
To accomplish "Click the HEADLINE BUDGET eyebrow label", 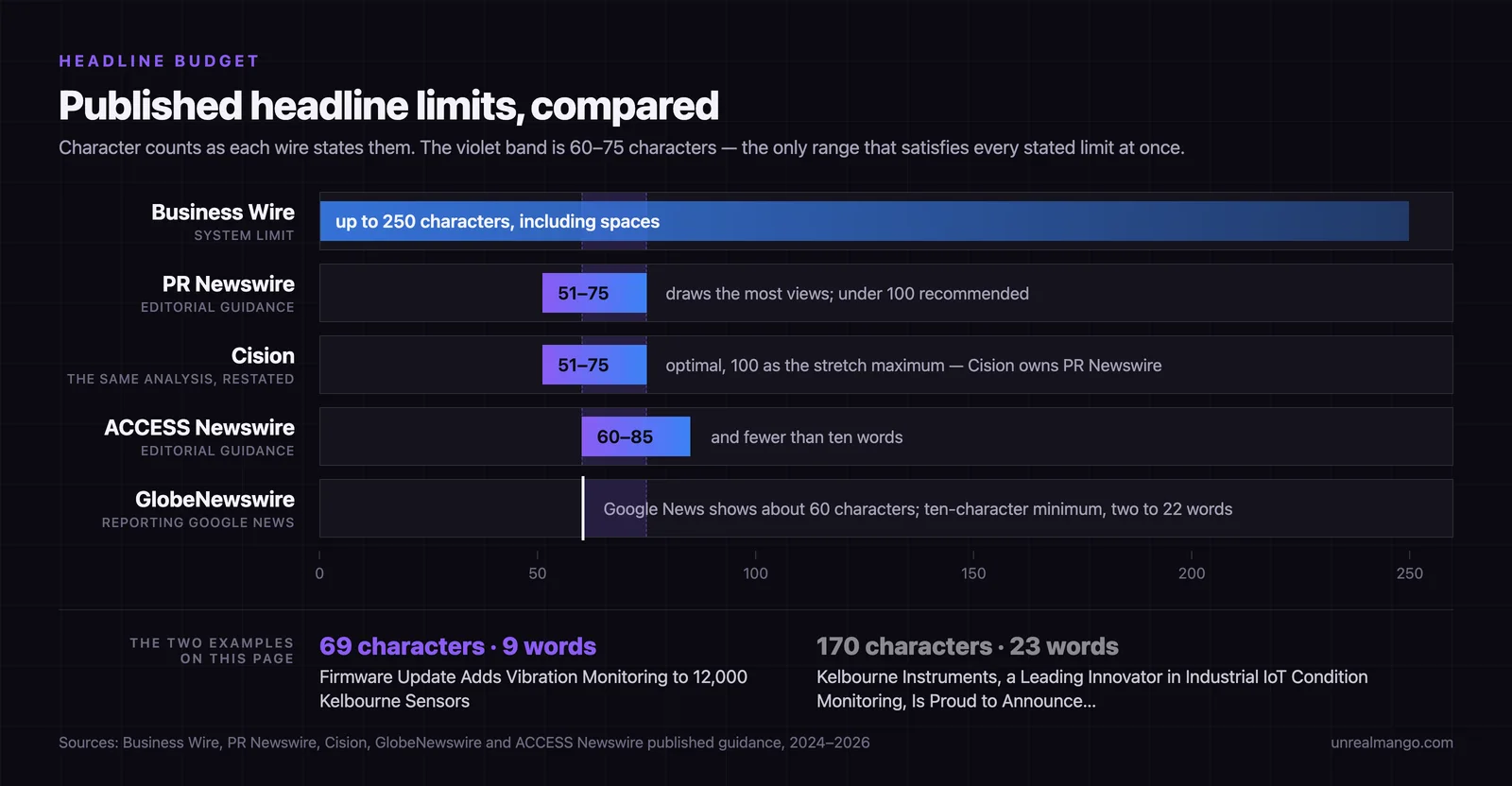I will (159, 61).
